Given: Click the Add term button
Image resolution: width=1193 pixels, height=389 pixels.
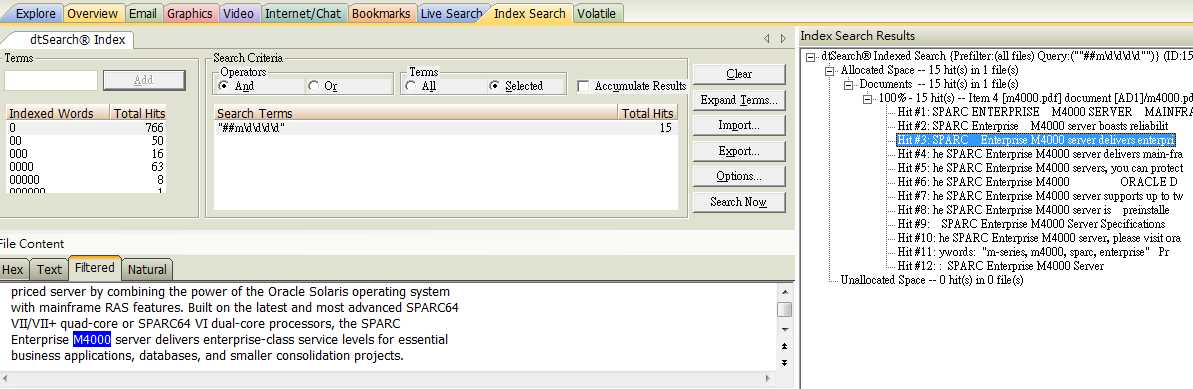Looking at the screenshot, I should (144, 80).
